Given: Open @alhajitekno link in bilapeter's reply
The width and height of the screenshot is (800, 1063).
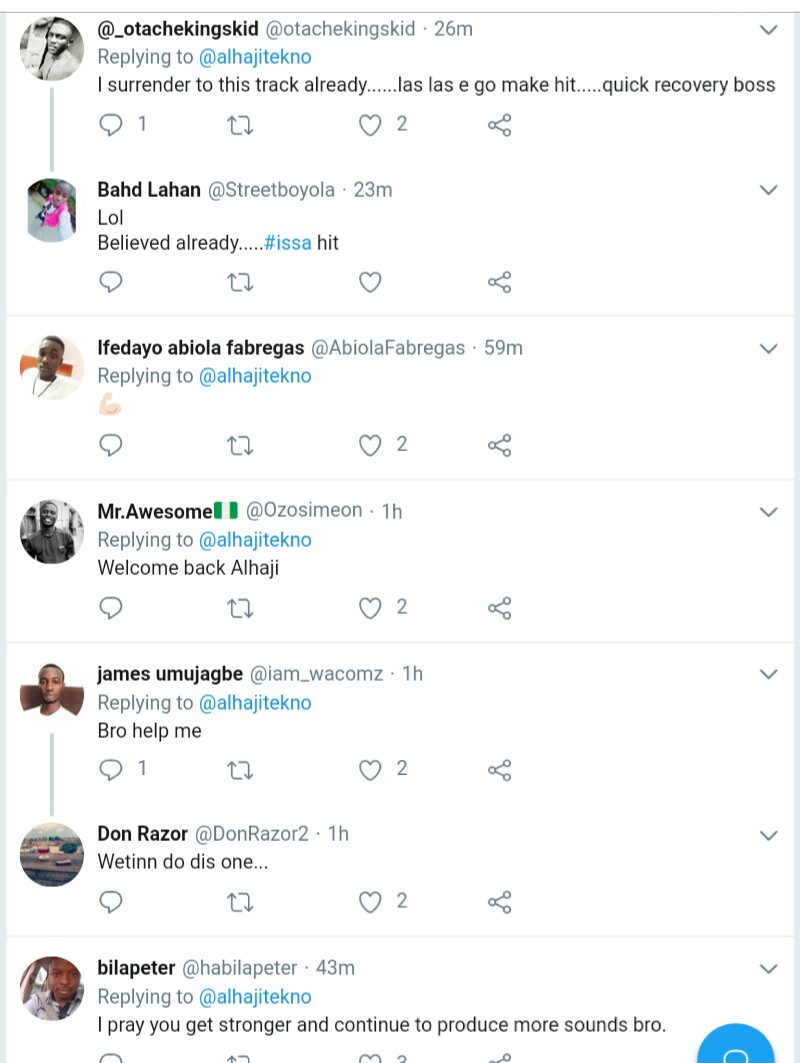Looking at the screenshot, I should point(256,997).
